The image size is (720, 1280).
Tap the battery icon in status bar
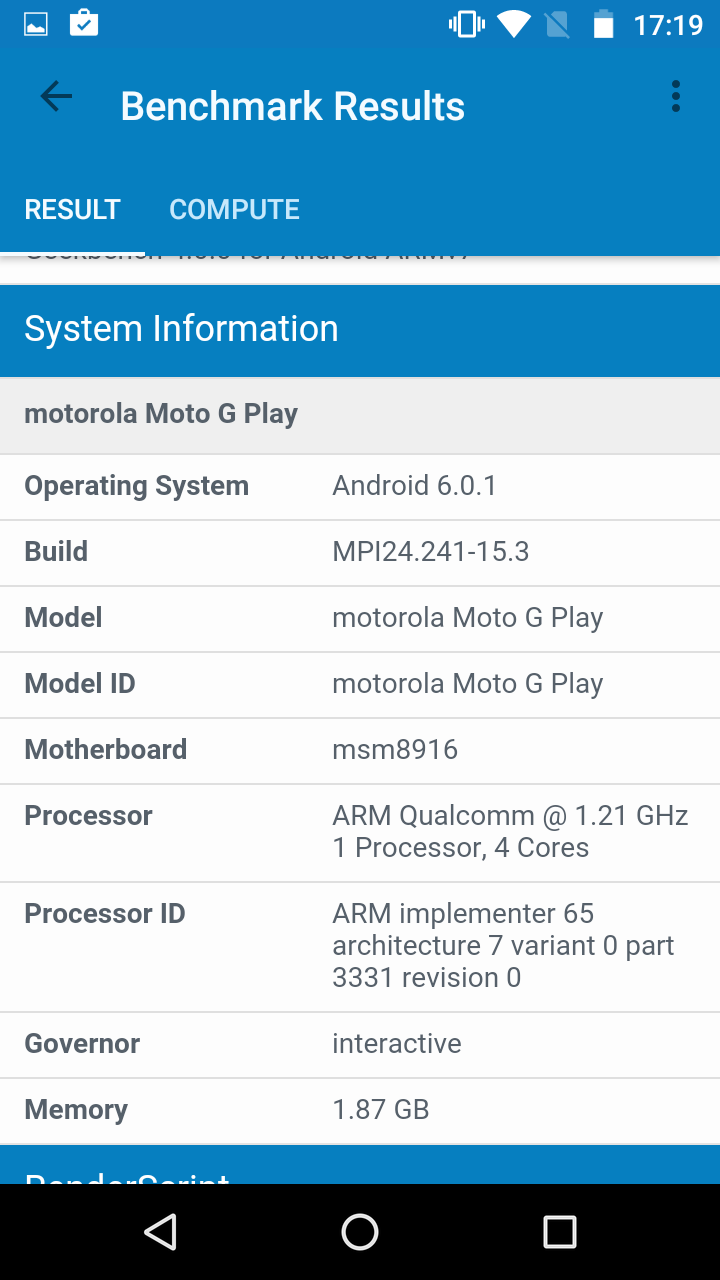[x=603, y=24]
